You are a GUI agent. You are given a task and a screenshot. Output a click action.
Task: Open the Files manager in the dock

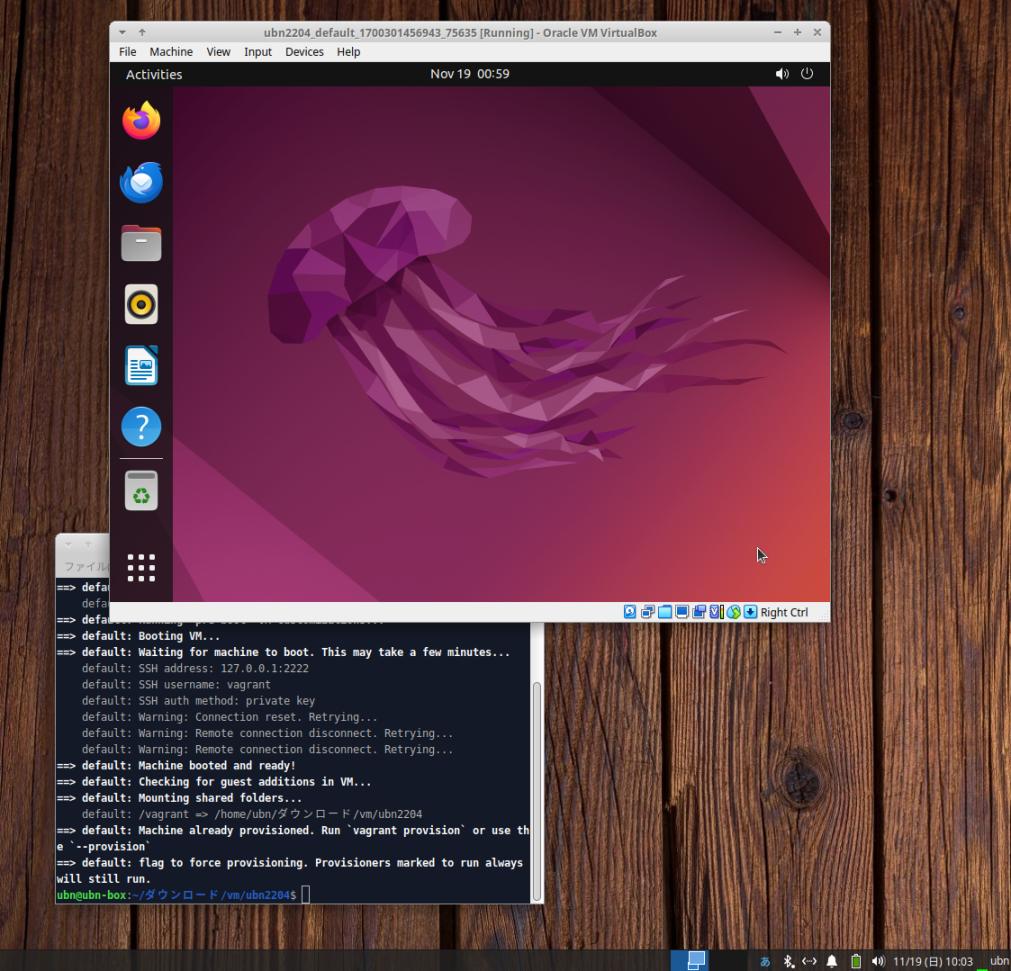pyautogui.click(x=141, y=243)
